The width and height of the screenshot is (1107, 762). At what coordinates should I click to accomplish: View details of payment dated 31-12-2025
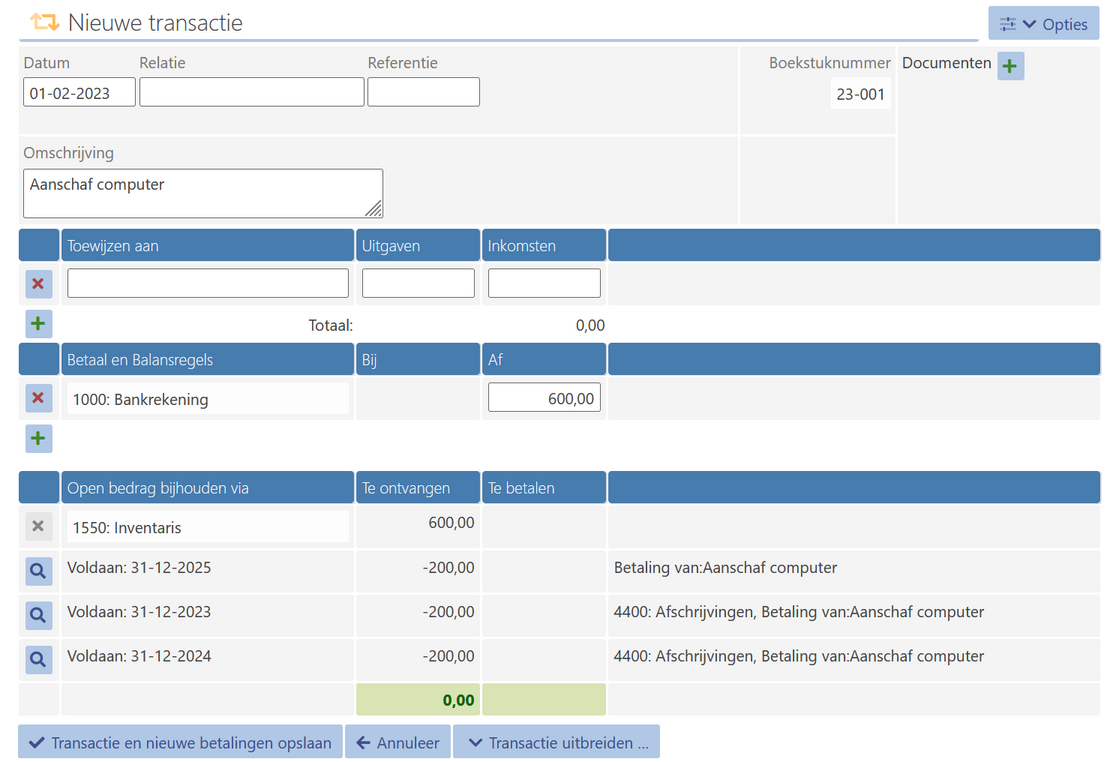(x=38, y=571)
